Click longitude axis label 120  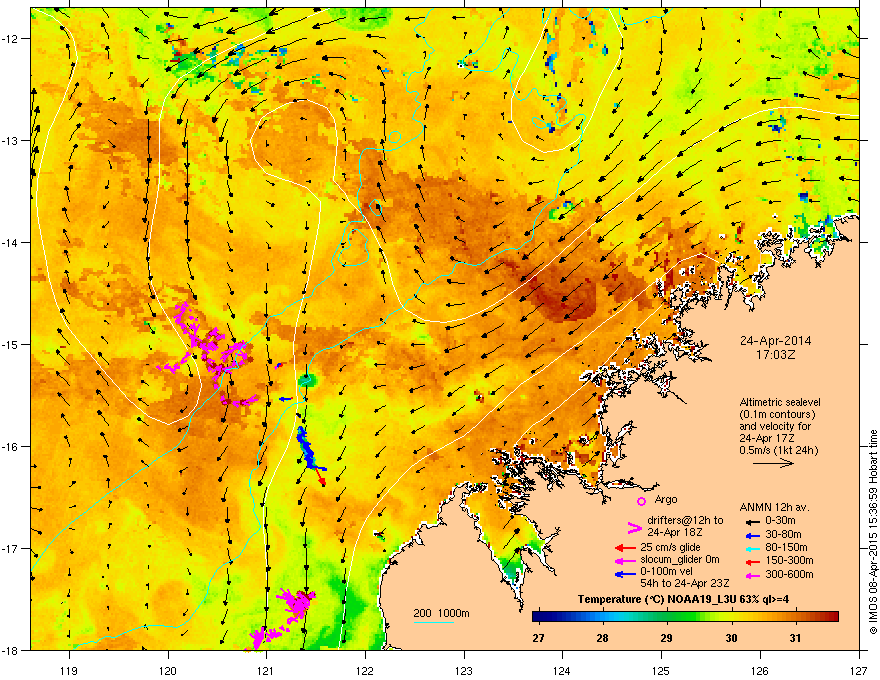[168, 670]
